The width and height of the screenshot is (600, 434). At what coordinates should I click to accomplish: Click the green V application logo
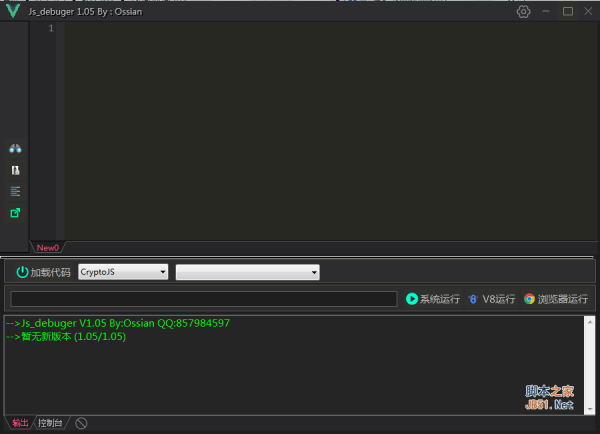coord(13,11)
